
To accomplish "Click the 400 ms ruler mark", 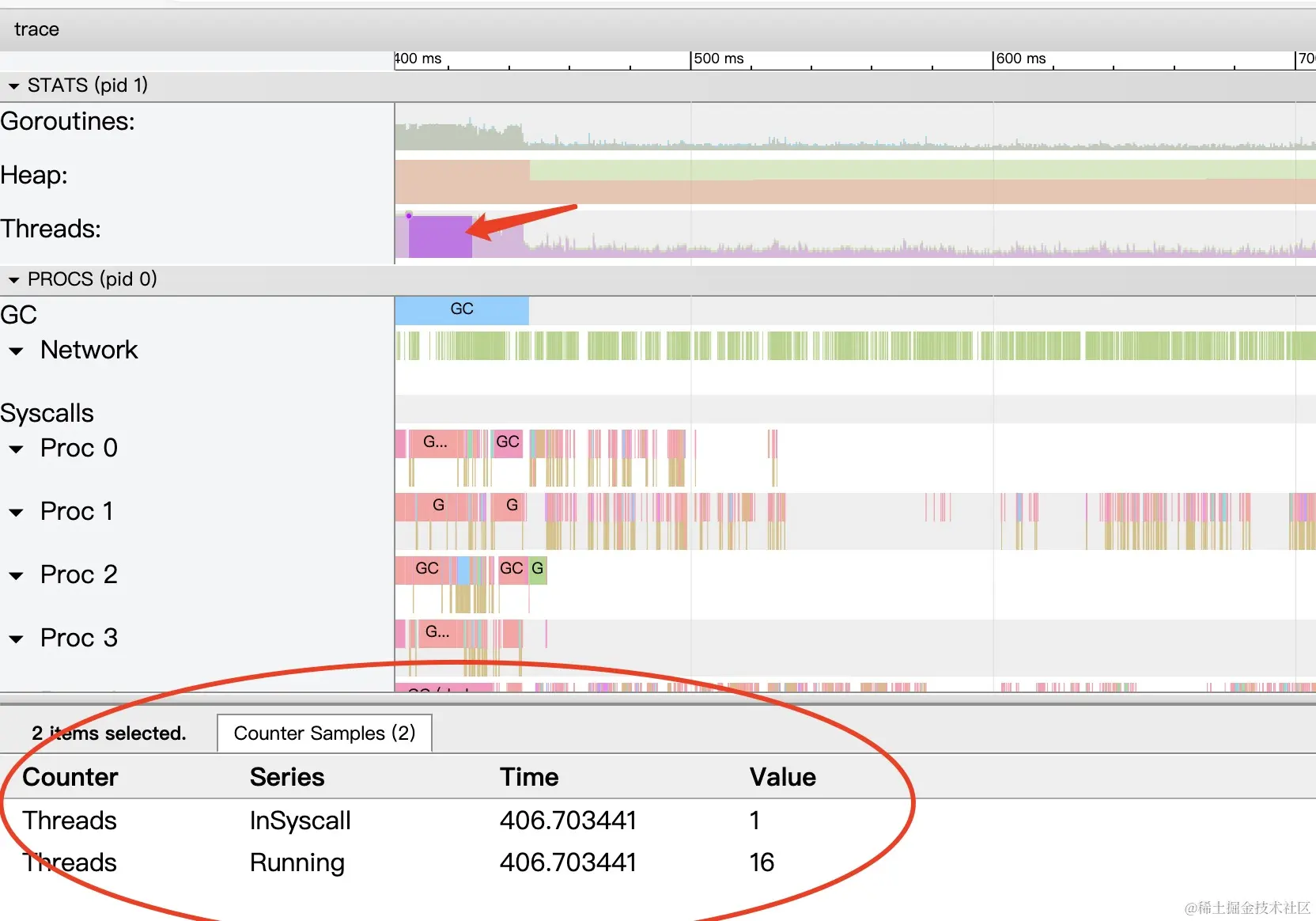I will click(418, 59).
